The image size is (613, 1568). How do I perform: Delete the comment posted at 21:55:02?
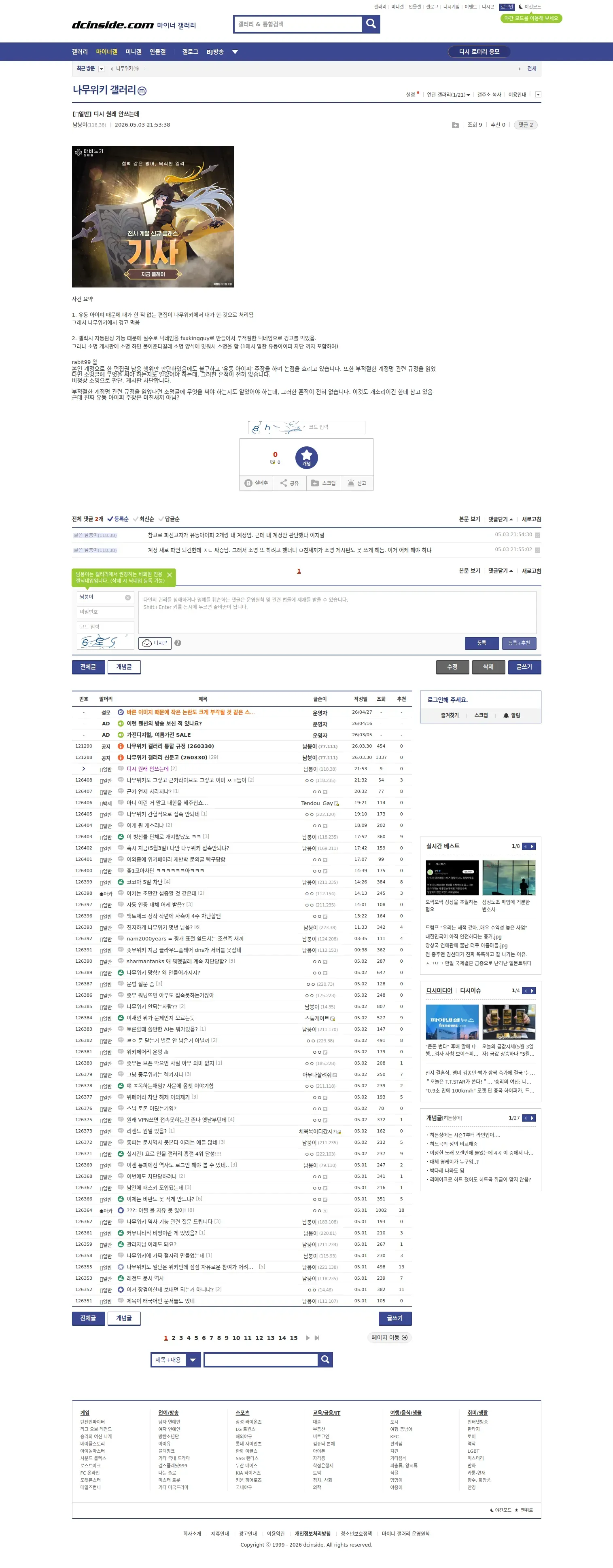537,549
